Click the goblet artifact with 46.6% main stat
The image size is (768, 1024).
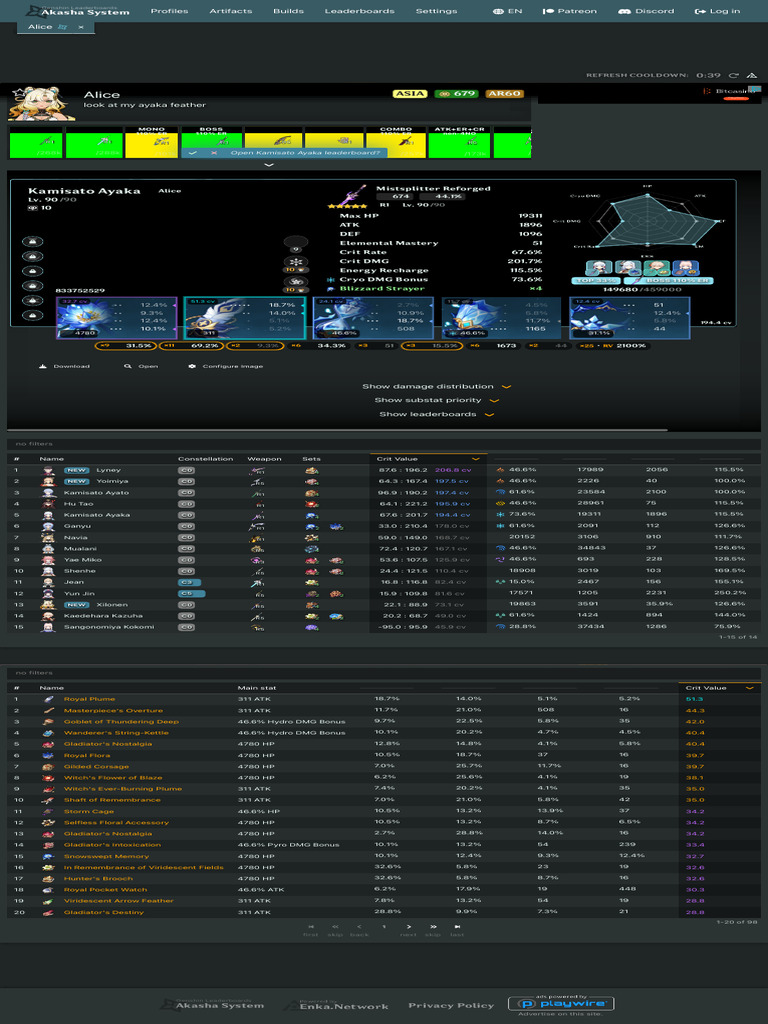(501, 318)
